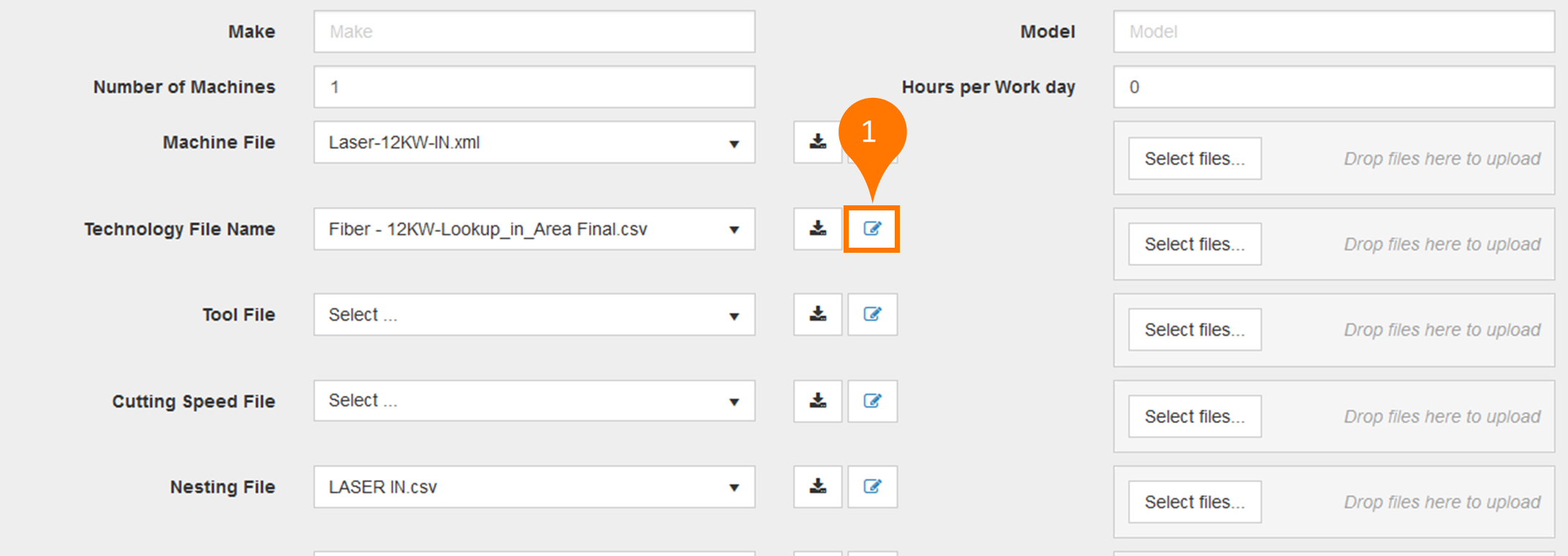Click Select files for Technology File upload

coord(1194,244)
